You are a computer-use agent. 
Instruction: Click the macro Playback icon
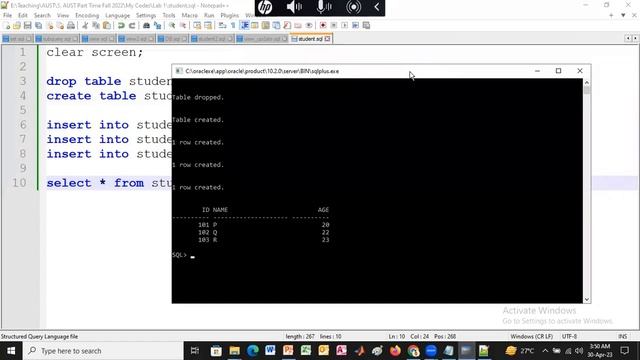tap(344, 25)
